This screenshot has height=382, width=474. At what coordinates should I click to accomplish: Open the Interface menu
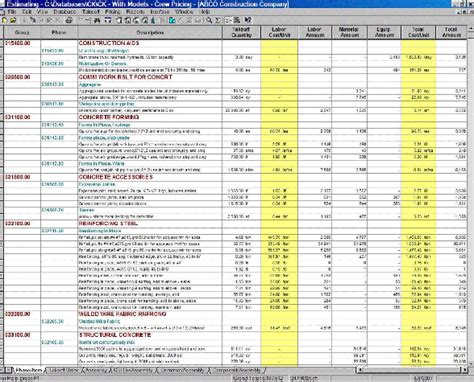point(160,12)
